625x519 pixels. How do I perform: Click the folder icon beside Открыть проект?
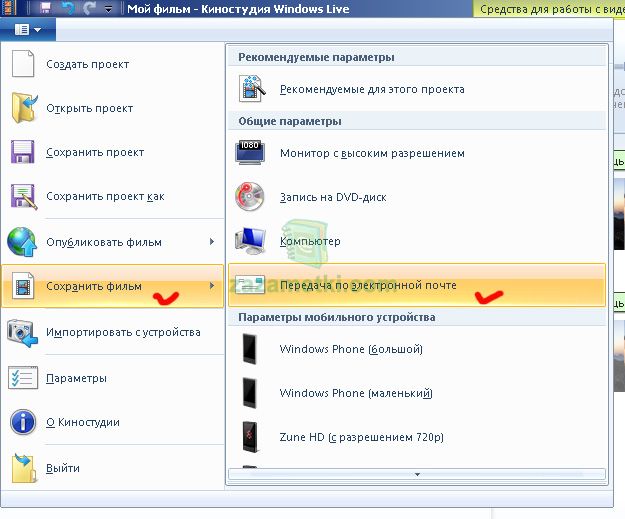tap(24, 108)
